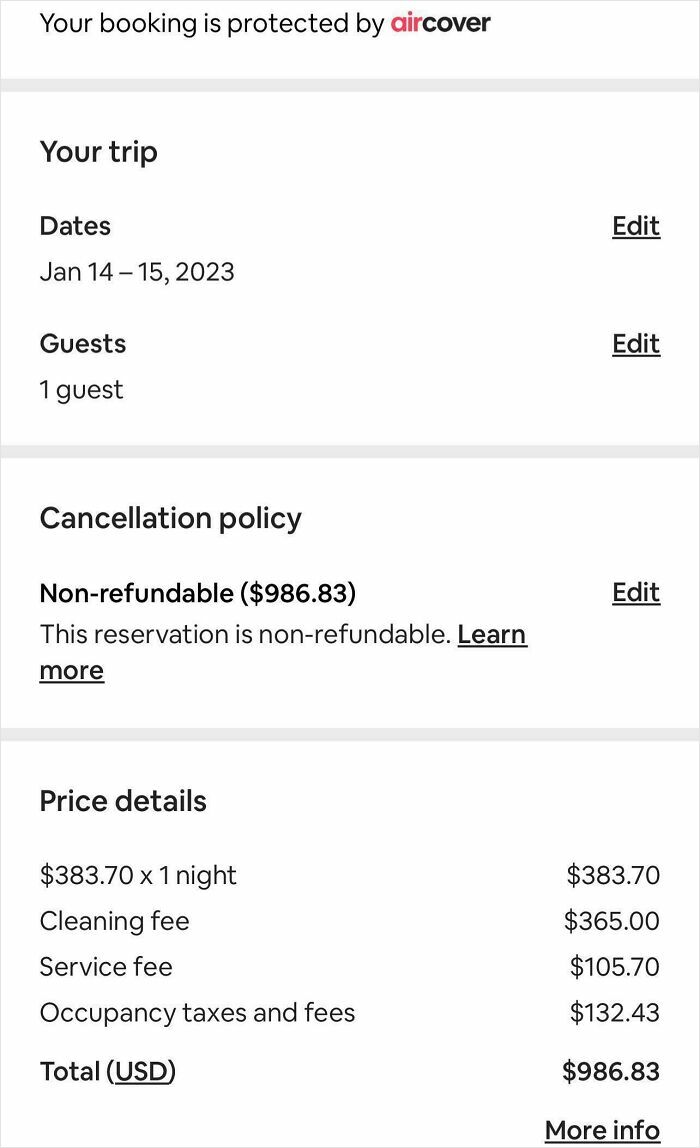Click the Price details heading

click(123, 801)
